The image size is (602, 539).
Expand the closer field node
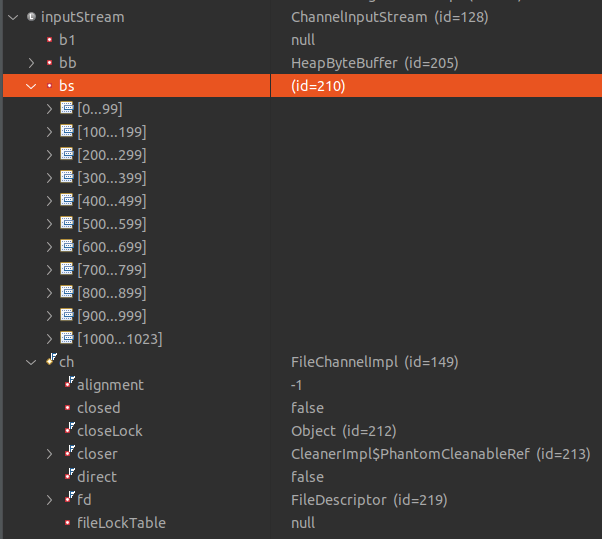coord(49,454)
